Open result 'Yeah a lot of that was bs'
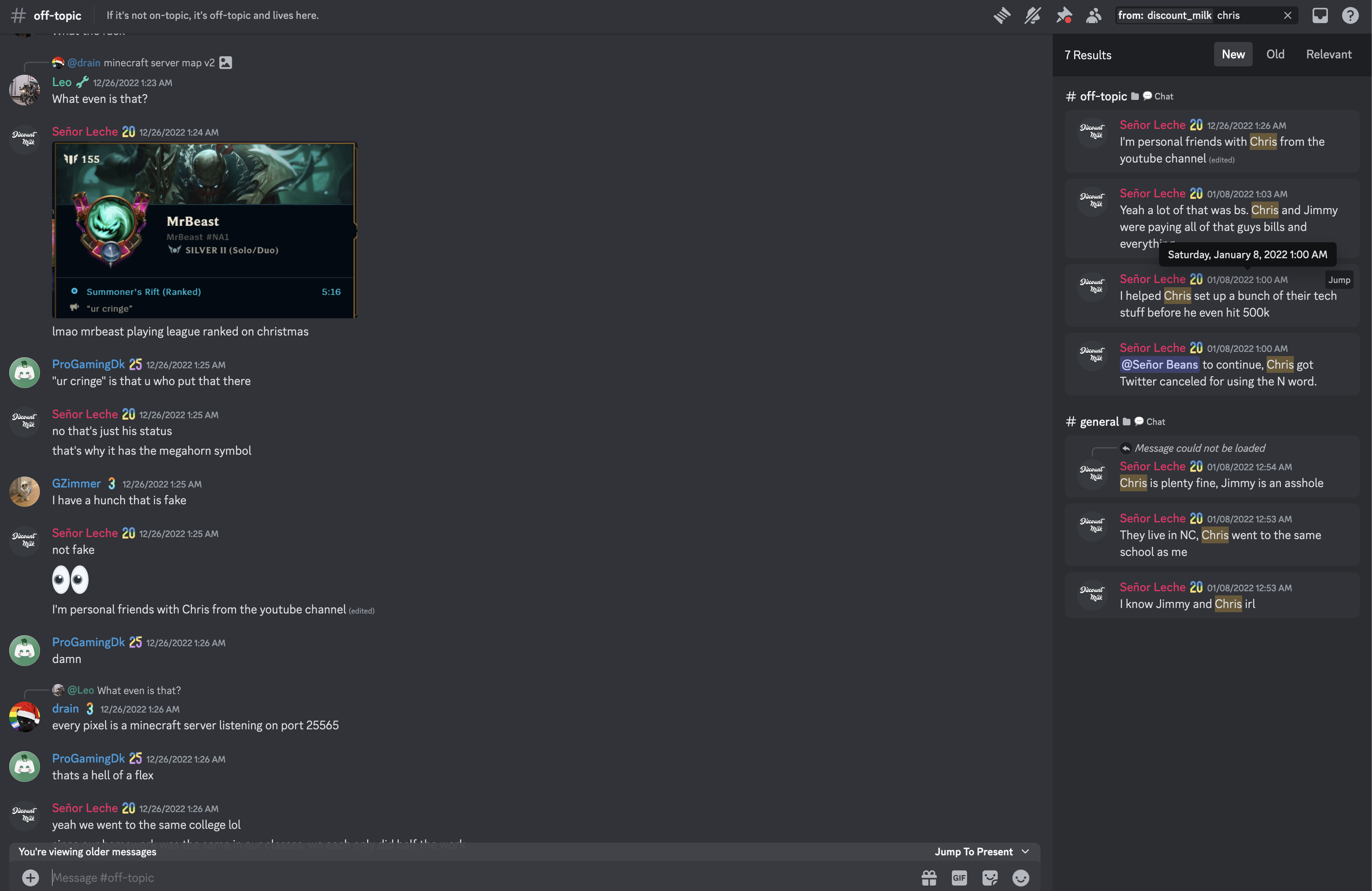Screen dimensions: 1372x891 (1212, 218)
